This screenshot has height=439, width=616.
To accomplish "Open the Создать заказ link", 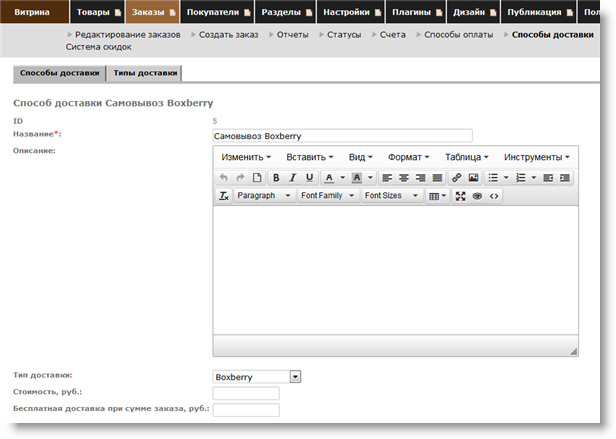I will tap(229, 35).
